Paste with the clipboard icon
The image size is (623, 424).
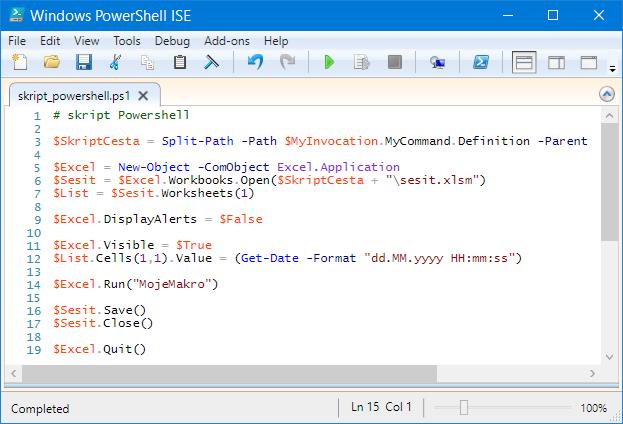pos(180,62)
